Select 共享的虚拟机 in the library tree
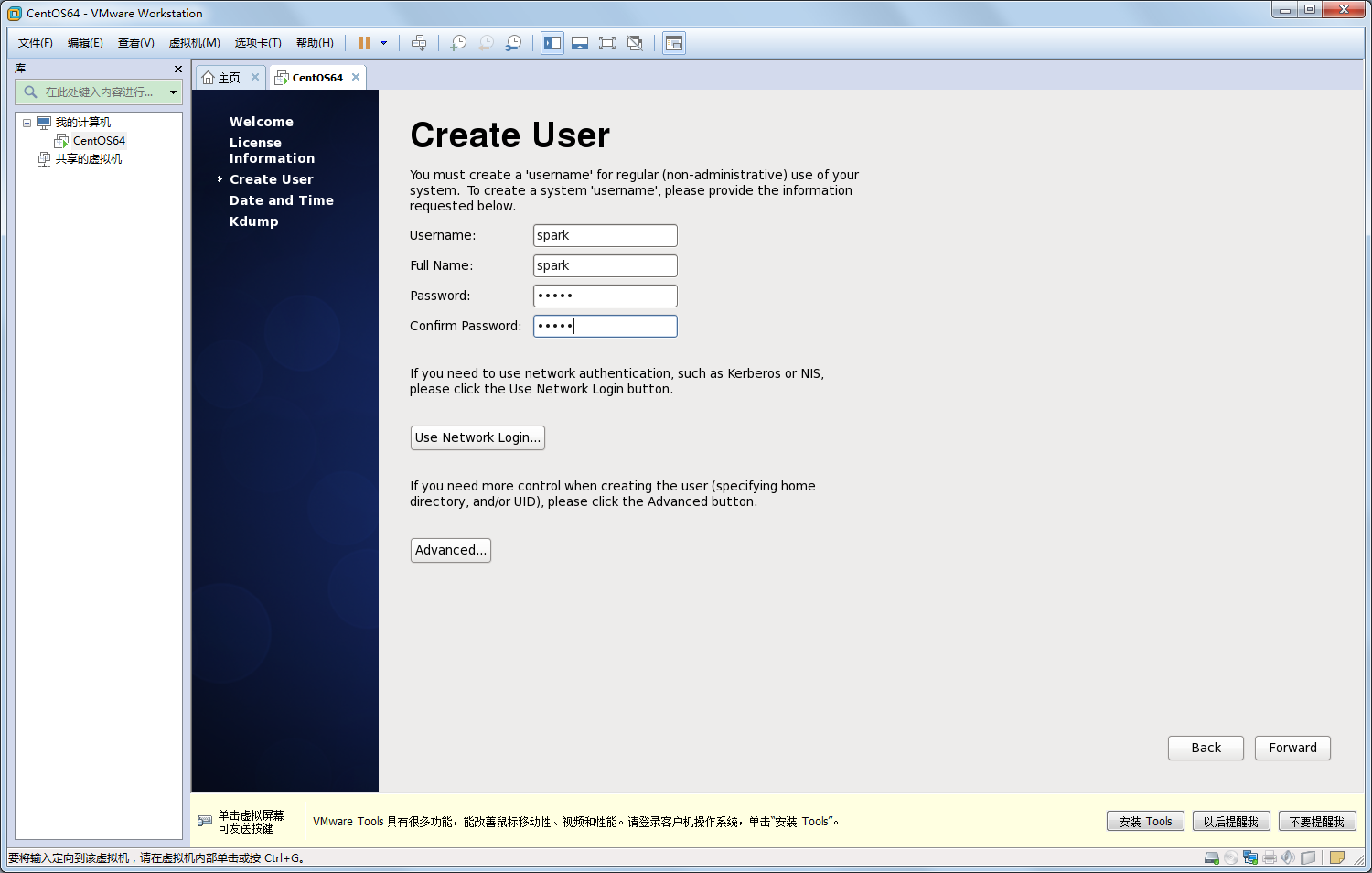1372x873 pixels. tap(88, 159)
